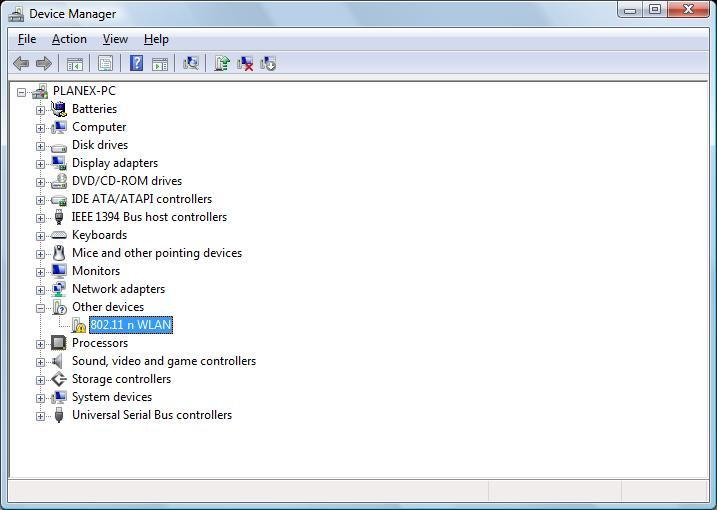Image resolution: width=717 pixels, height=510 pixels.
Task: Select the Sound speaker icon
Action: (x=58, y=361)
